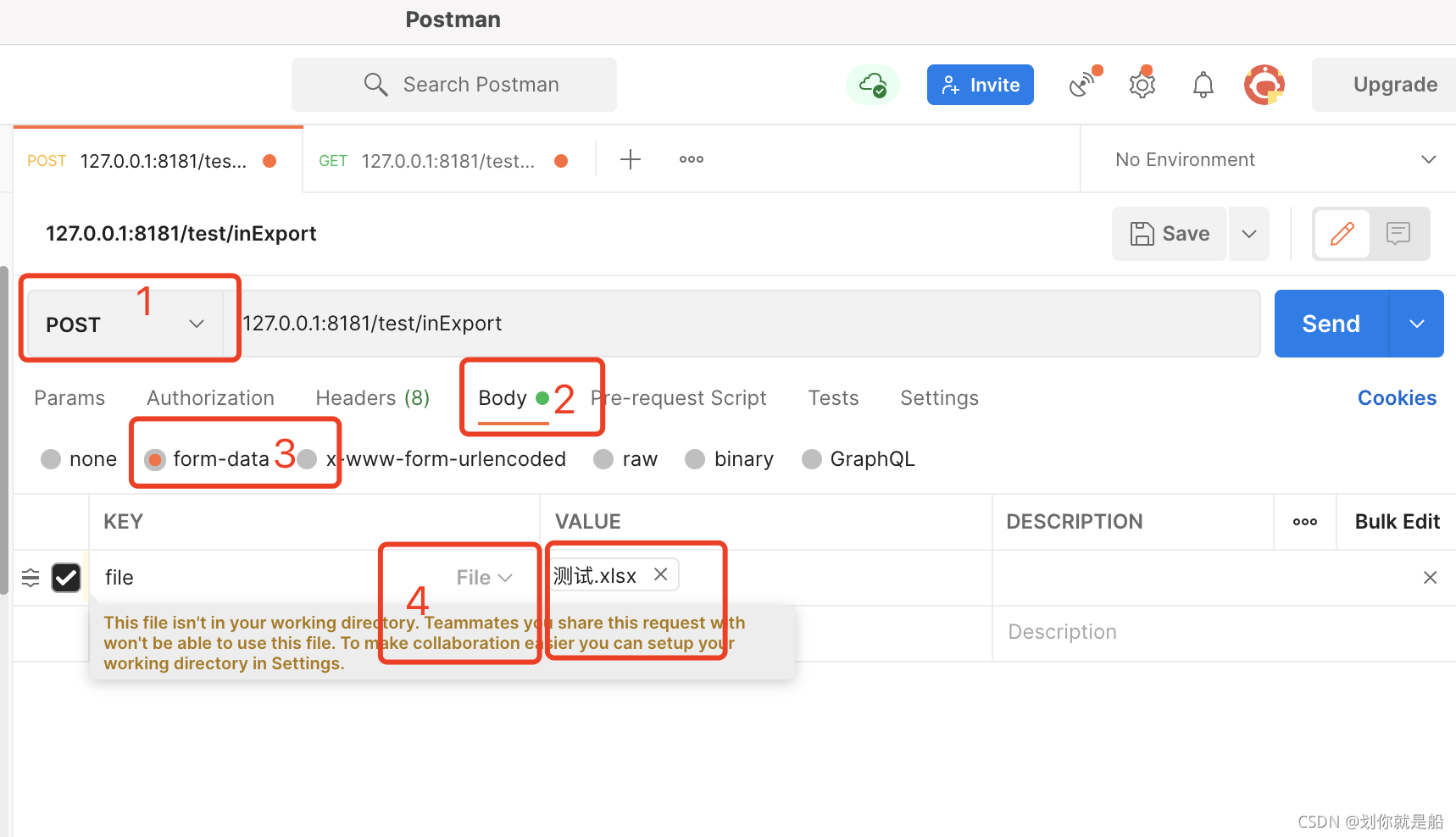Open the settings gear icon
This screenshot has width=1456, height=837.
tap(1142, 85)
